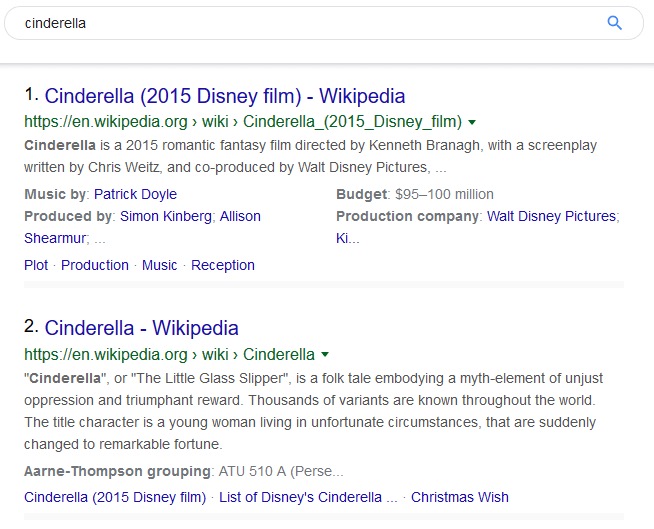Click the Music by label
654x529 pixels.
pos(55,194)
